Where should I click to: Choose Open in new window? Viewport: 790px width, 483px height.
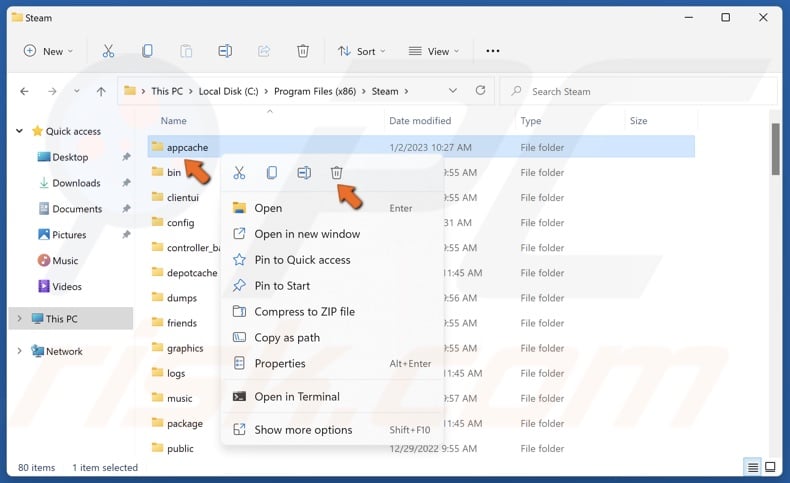point(333,234)
